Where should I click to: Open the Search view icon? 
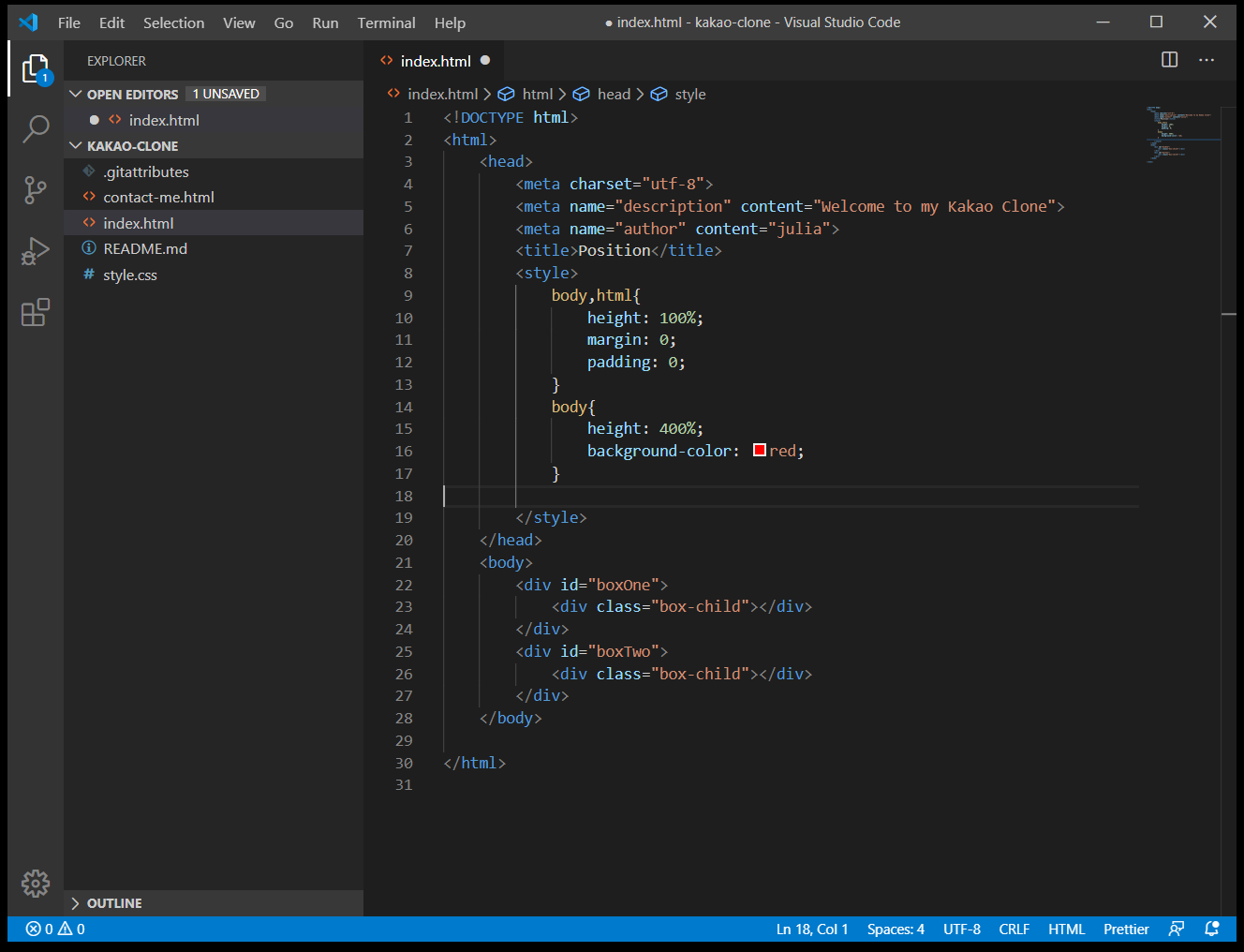(36, 128)
